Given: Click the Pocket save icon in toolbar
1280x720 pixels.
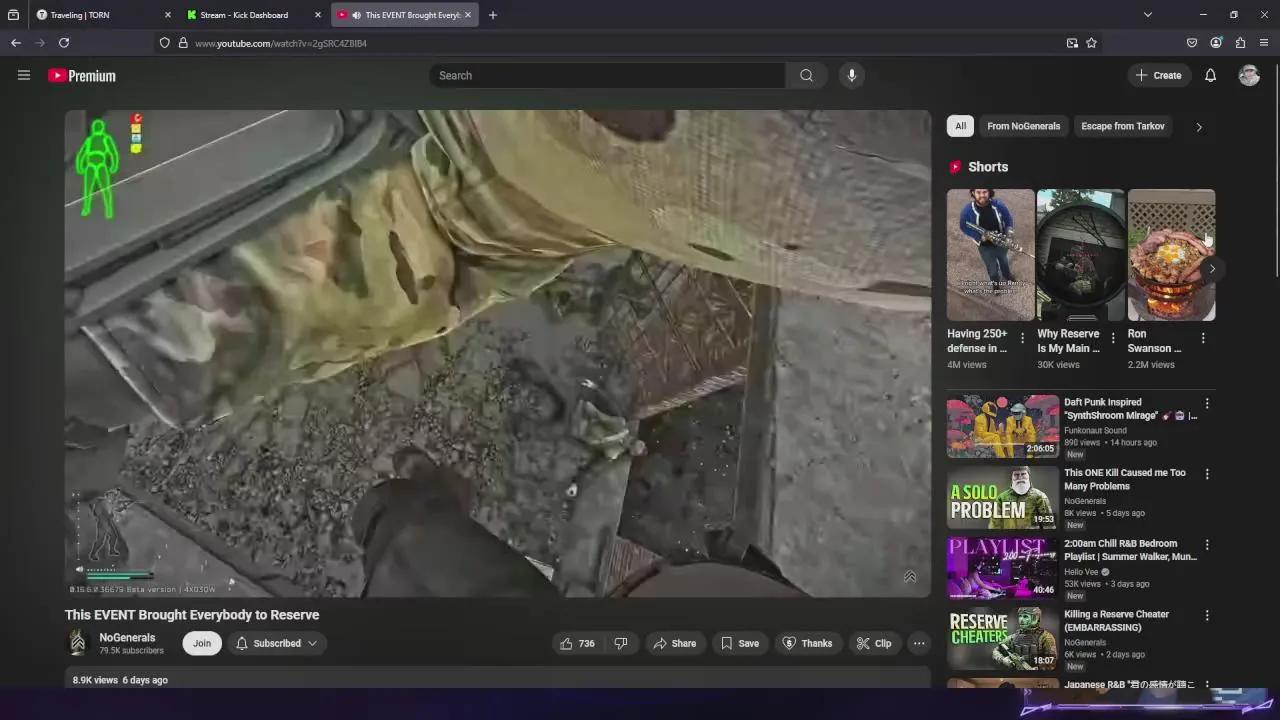Looking at the screenshot, I should 1192,43.
